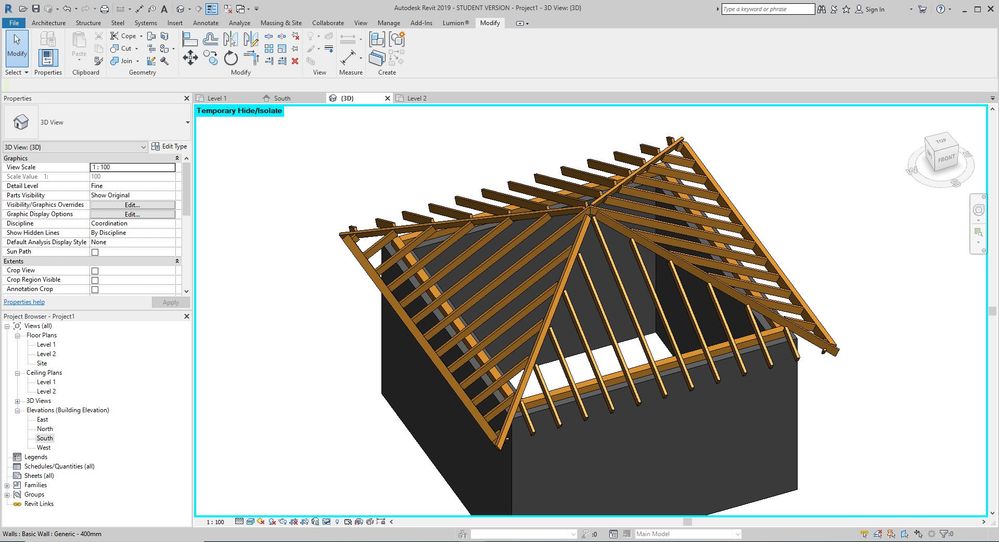Click the Cut geometry tool

[122, 48]
